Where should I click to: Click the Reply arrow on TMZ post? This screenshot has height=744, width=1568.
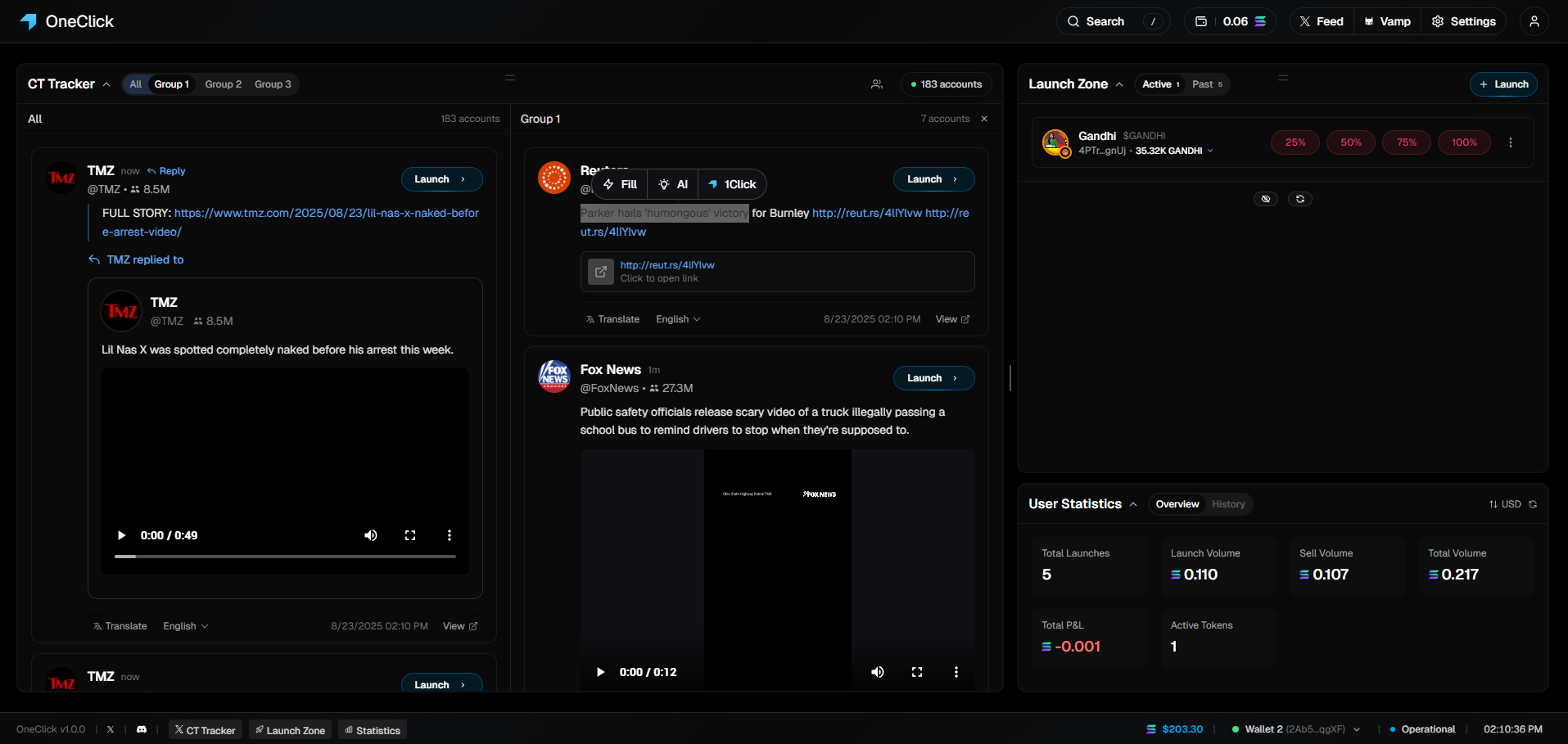(166, 171)
